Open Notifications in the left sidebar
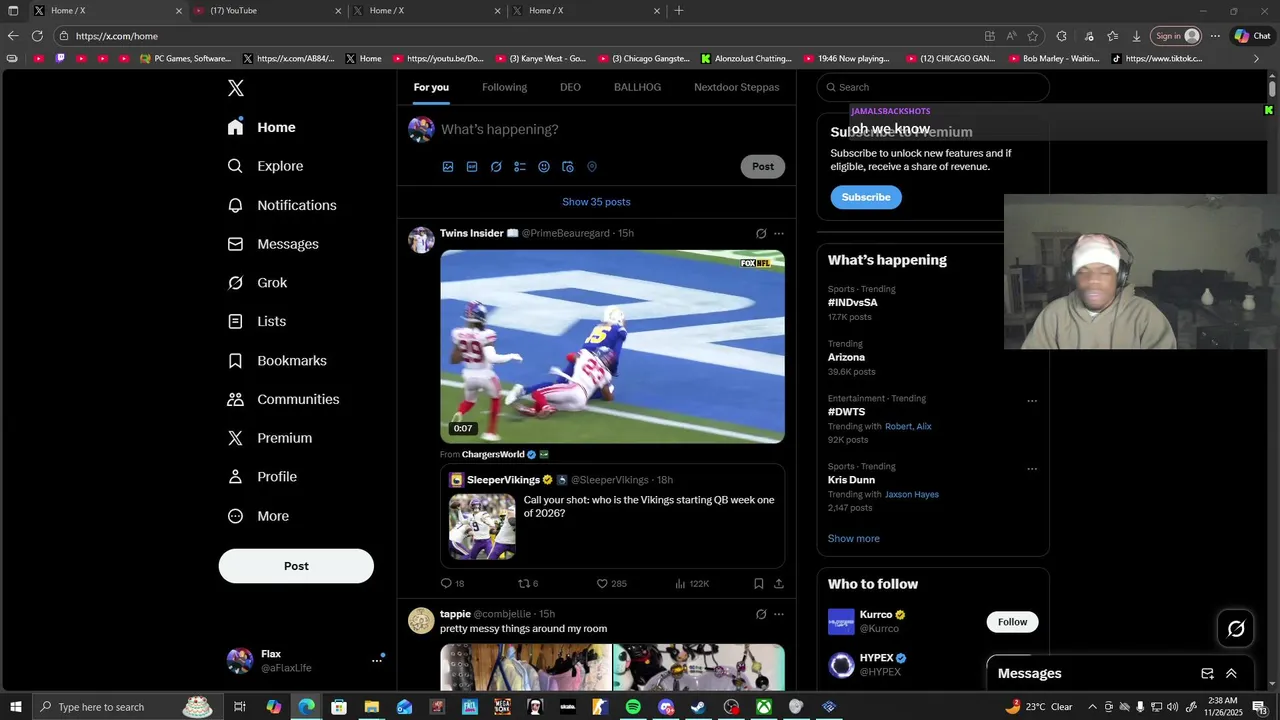 pyautogui.click(x=282, y=205)
